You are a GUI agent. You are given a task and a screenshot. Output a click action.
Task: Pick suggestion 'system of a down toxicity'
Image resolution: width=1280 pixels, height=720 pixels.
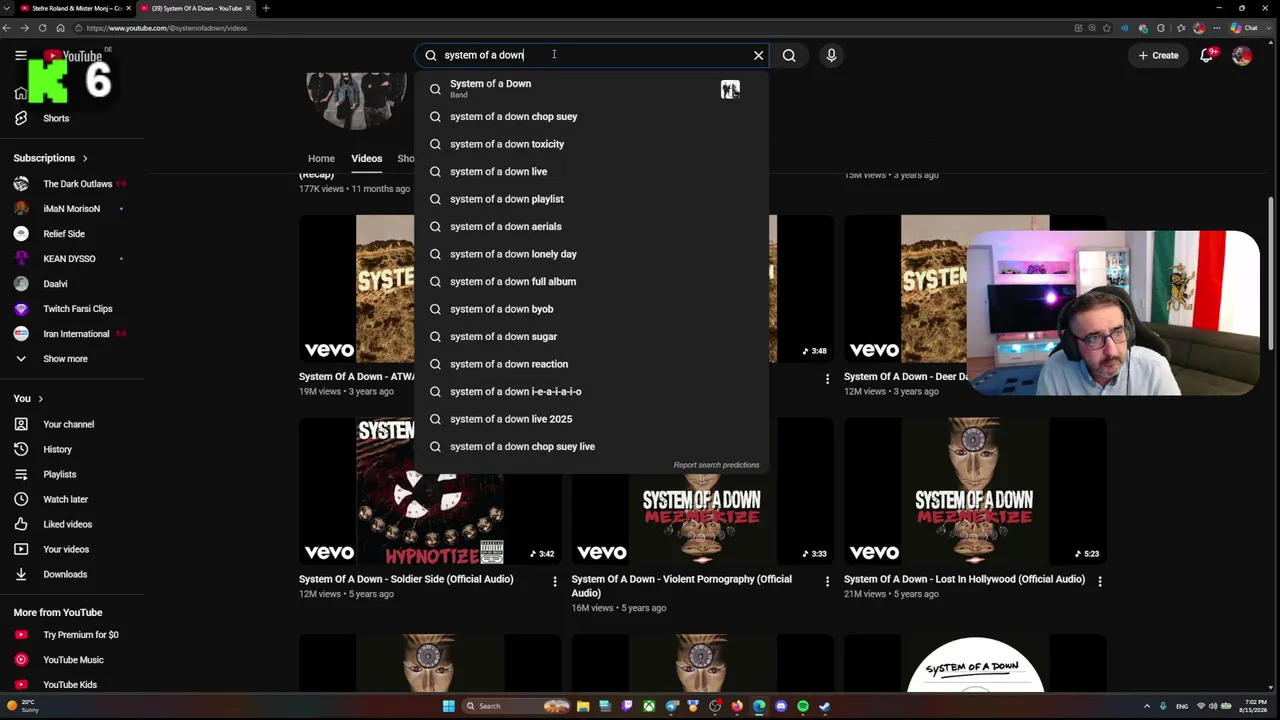click(x=592, y=144)
